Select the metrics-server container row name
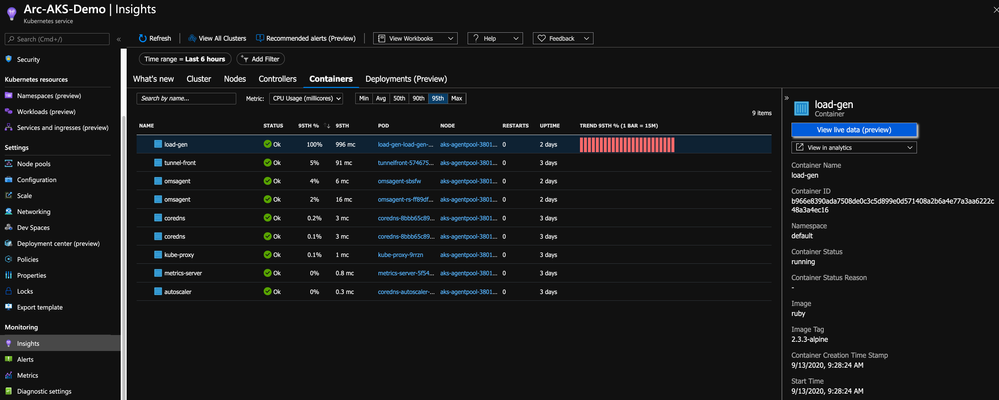This screenshot has height=400, width=999. pos(183,273)
